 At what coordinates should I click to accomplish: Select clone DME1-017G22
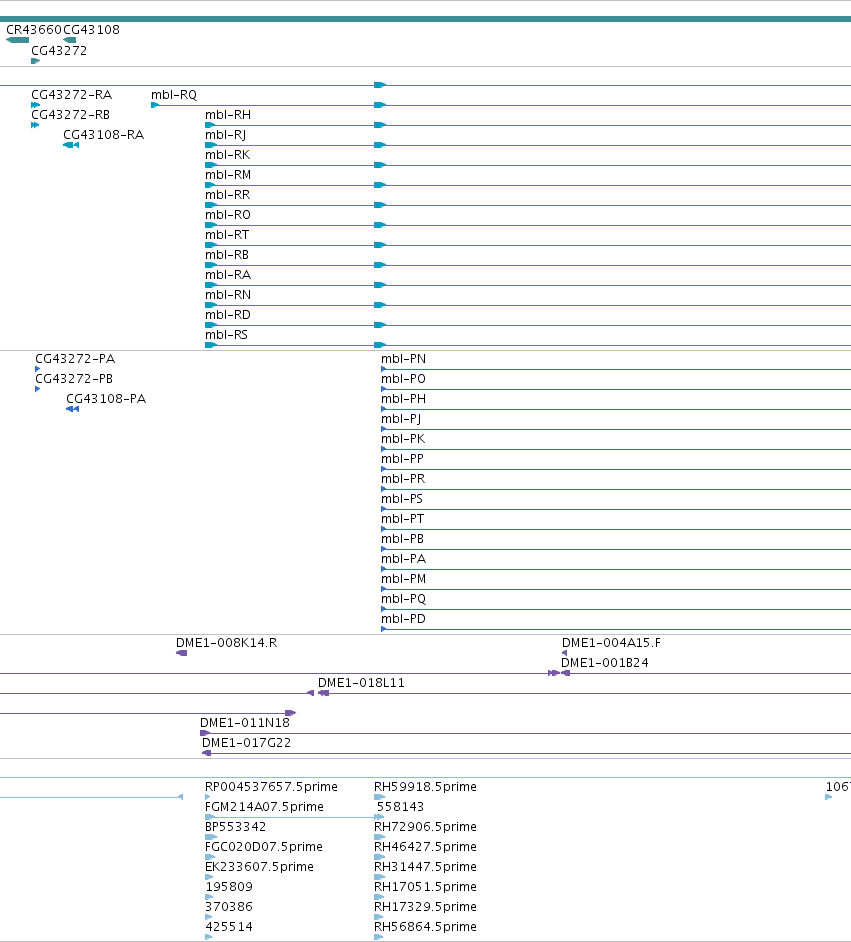click(x=246, y=743)
